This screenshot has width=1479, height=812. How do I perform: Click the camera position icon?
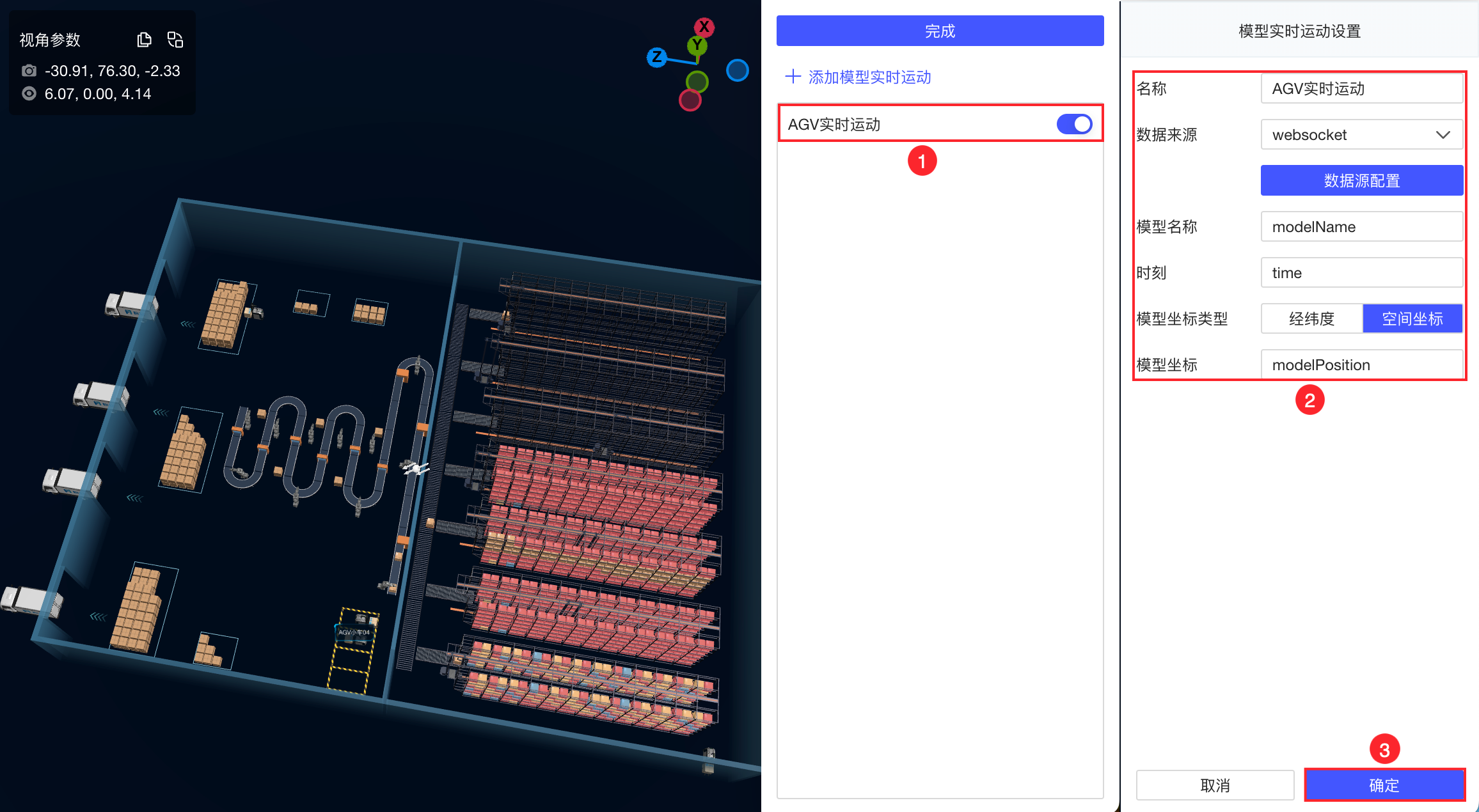pyautogui.click(x=29, y=70)
